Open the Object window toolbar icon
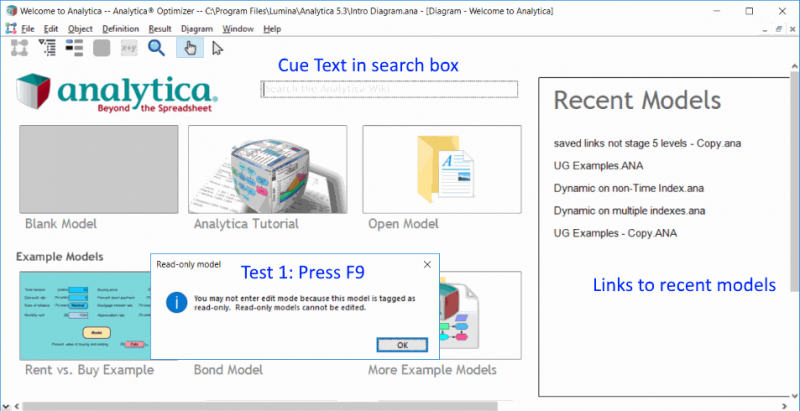 point(74,48)
